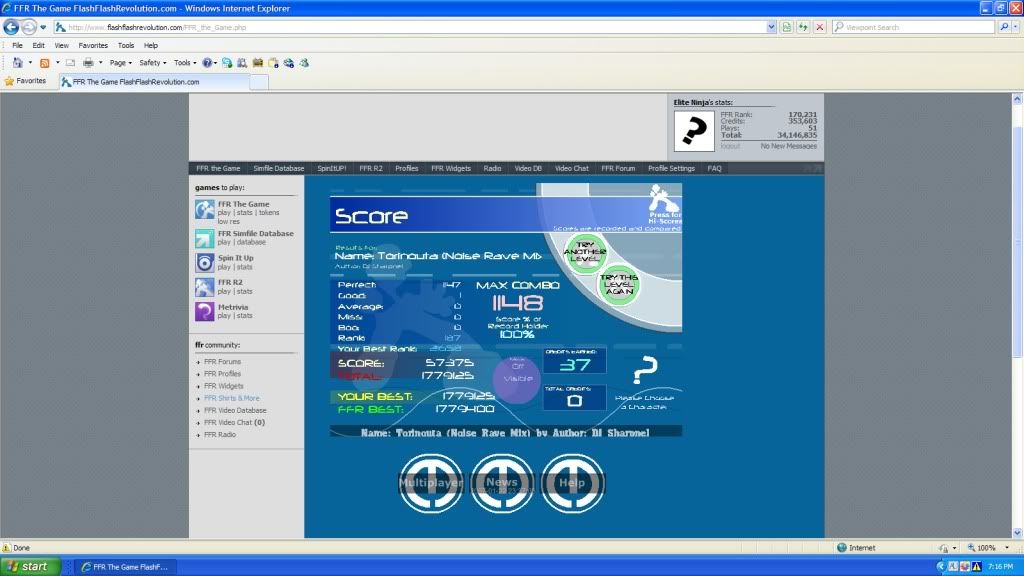The width and height of the screenshot is (1024, 576).
Task: Click the FFR The Game sidebar icon
Action: coord(204,209)
